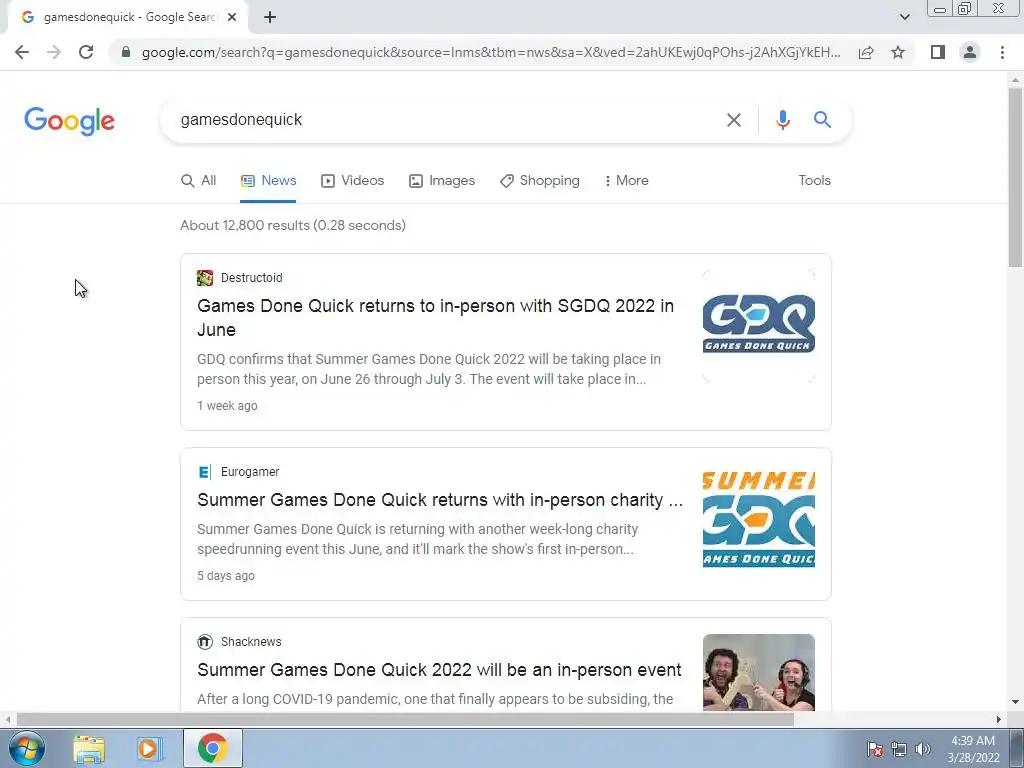The image size is (1024, 768).
Task: Submit search with magnifier icon
Action: [822, 120]
